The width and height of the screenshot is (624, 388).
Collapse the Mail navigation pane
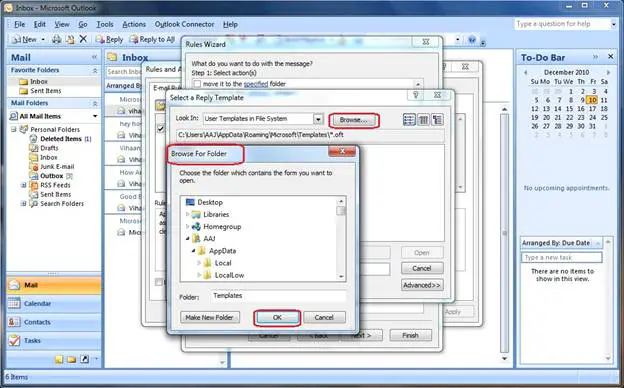tap(94, 57)
